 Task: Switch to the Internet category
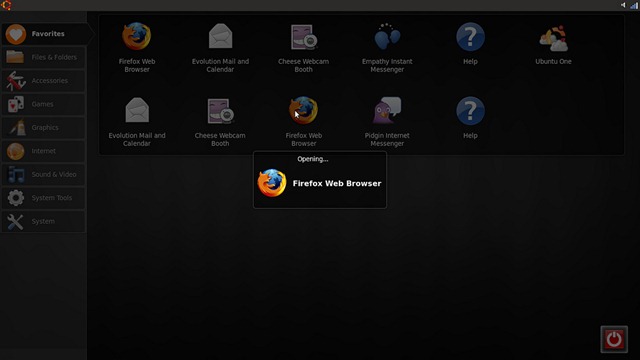(x=44, y=151)
